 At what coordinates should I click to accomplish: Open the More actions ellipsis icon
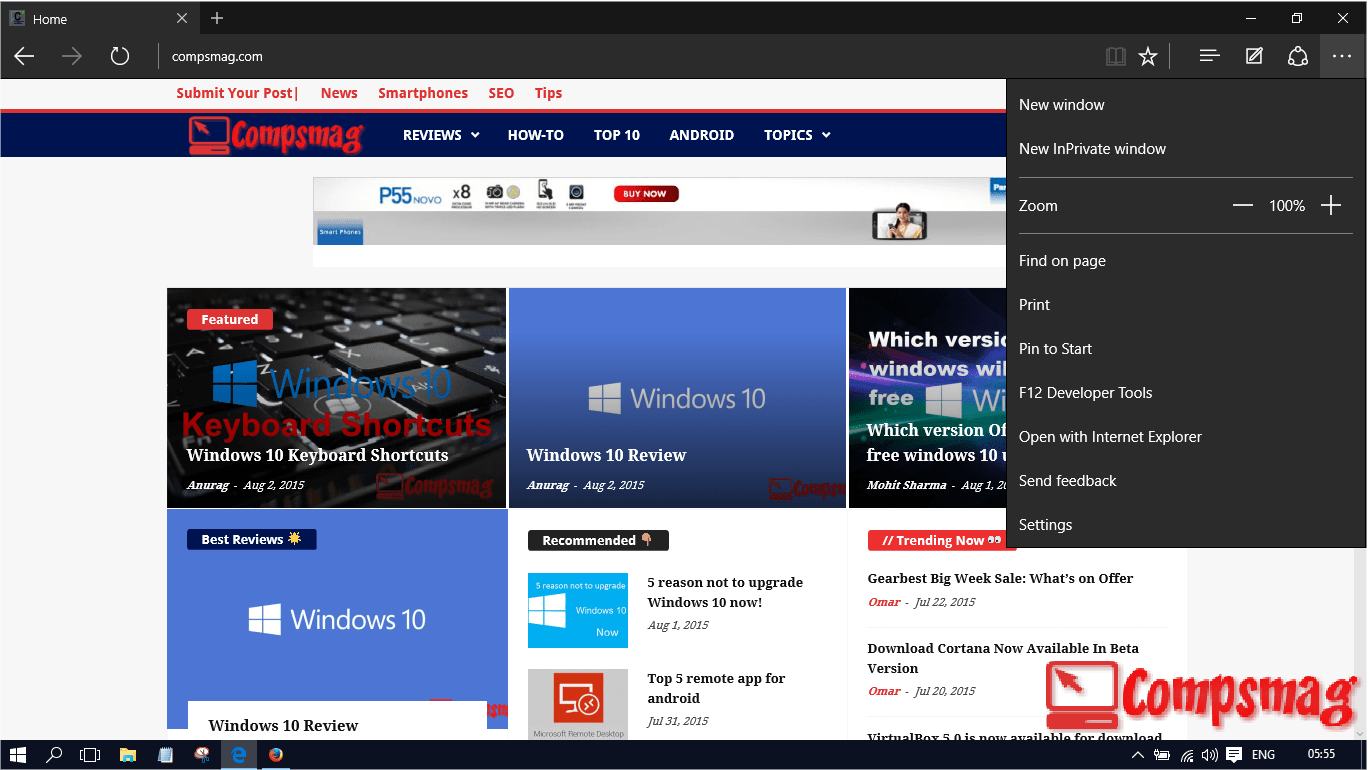point(1341,56)
